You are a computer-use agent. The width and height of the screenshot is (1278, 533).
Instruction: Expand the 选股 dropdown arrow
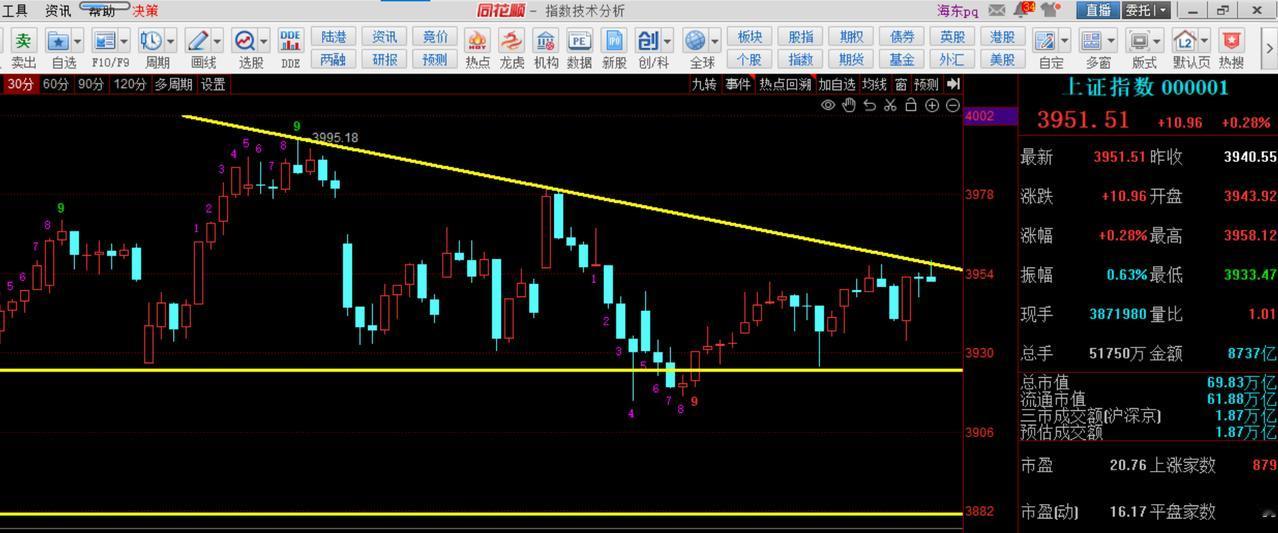[264, 41]
